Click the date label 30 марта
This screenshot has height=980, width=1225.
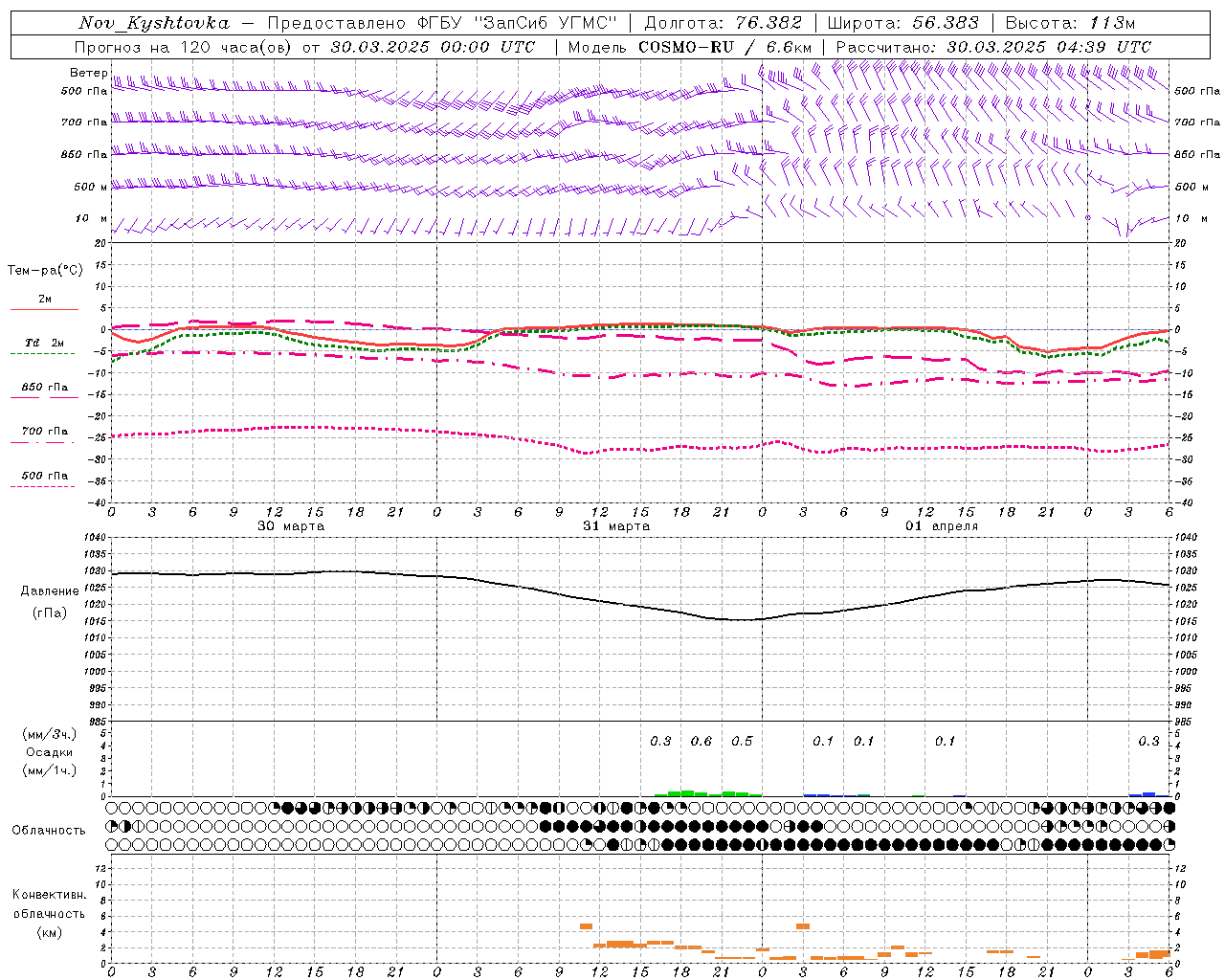291,525
